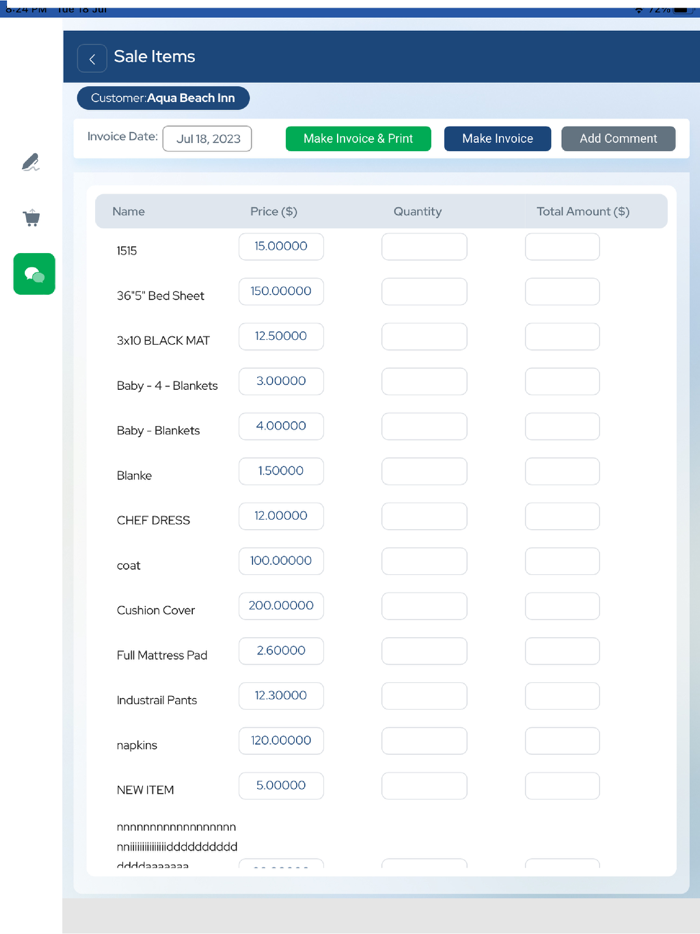Click total amount field for NEW ITEM

(x=562, y=786)
